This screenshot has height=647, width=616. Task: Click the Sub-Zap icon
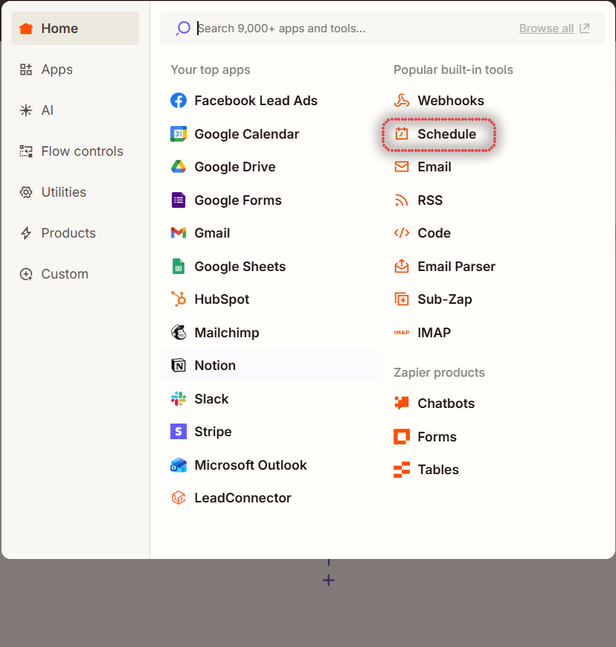pos(401,299)
